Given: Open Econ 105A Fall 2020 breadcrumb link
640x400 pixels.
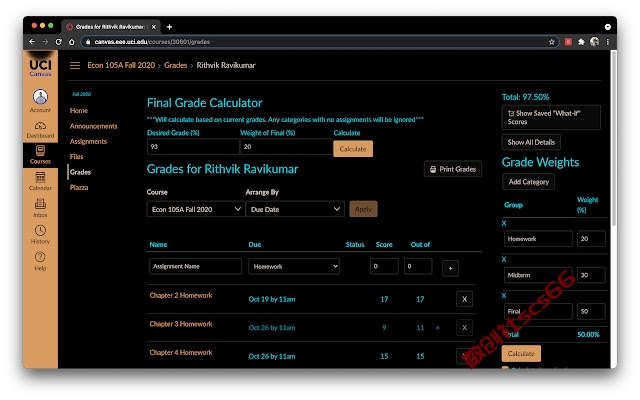Looking at the screenshot, I should (121, 65).
